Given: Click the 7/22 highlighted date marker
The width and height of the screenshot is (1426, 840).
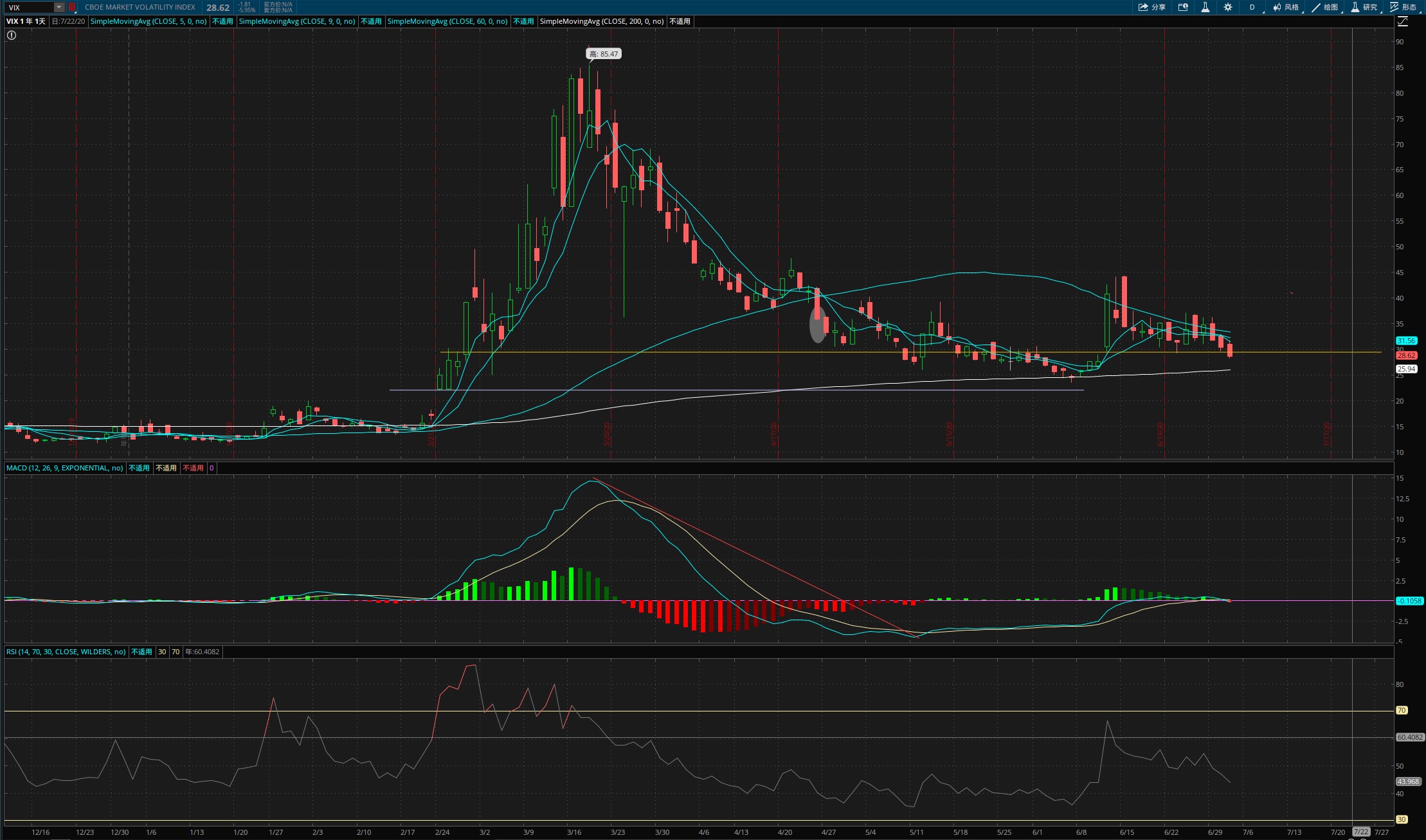Looking at the screenshot, I should tap(1361, 832).
